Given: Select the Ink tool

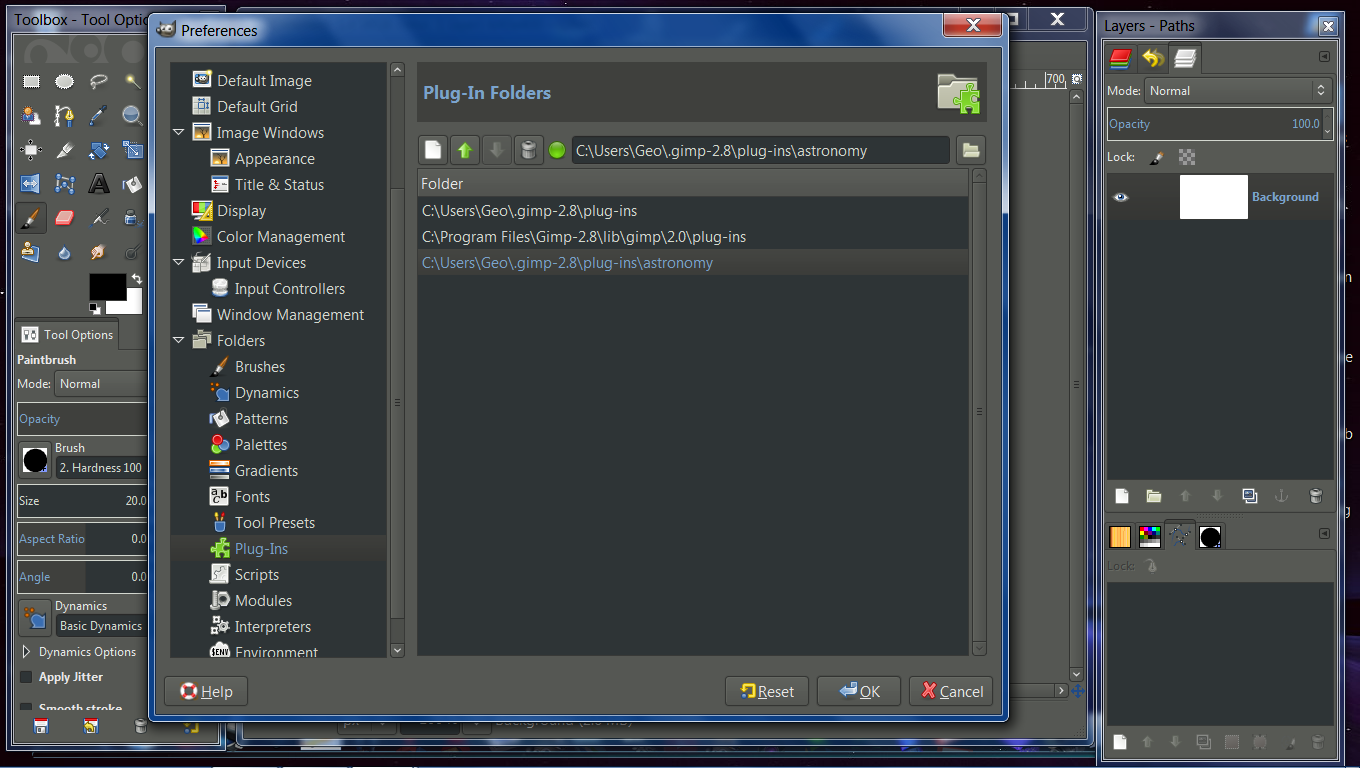Looking at the screenshot, I should tap(132, 218).
